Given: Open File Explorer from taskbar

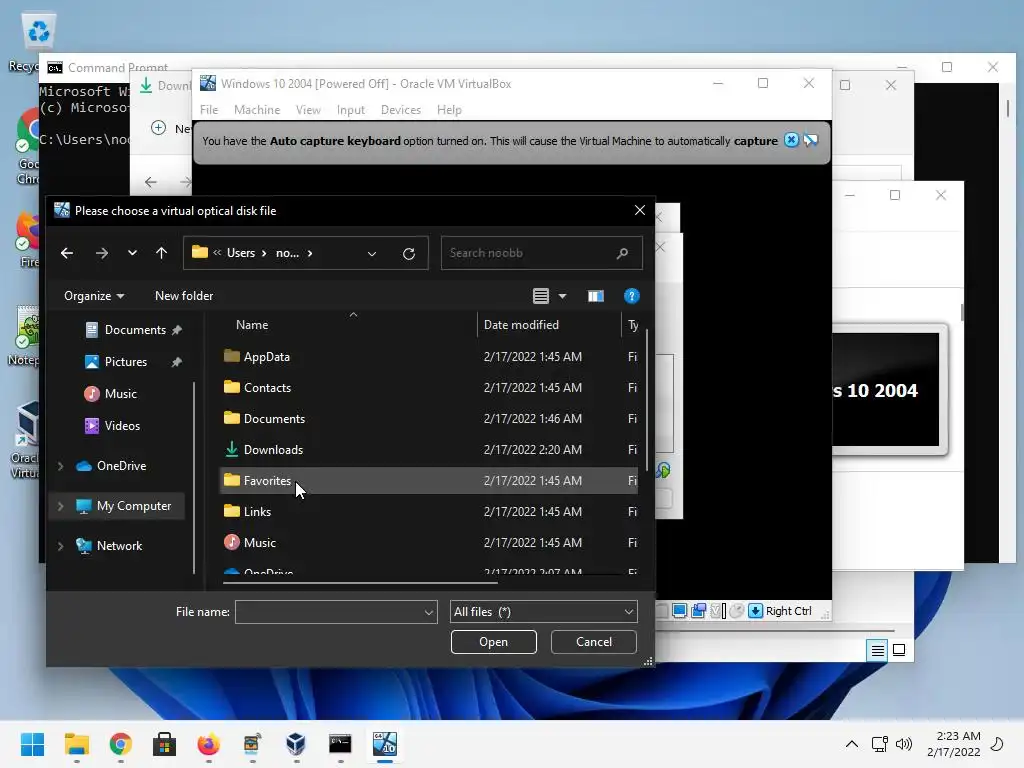Looking at the screenshot, I should pyautogui.click(x=76, y=744).
